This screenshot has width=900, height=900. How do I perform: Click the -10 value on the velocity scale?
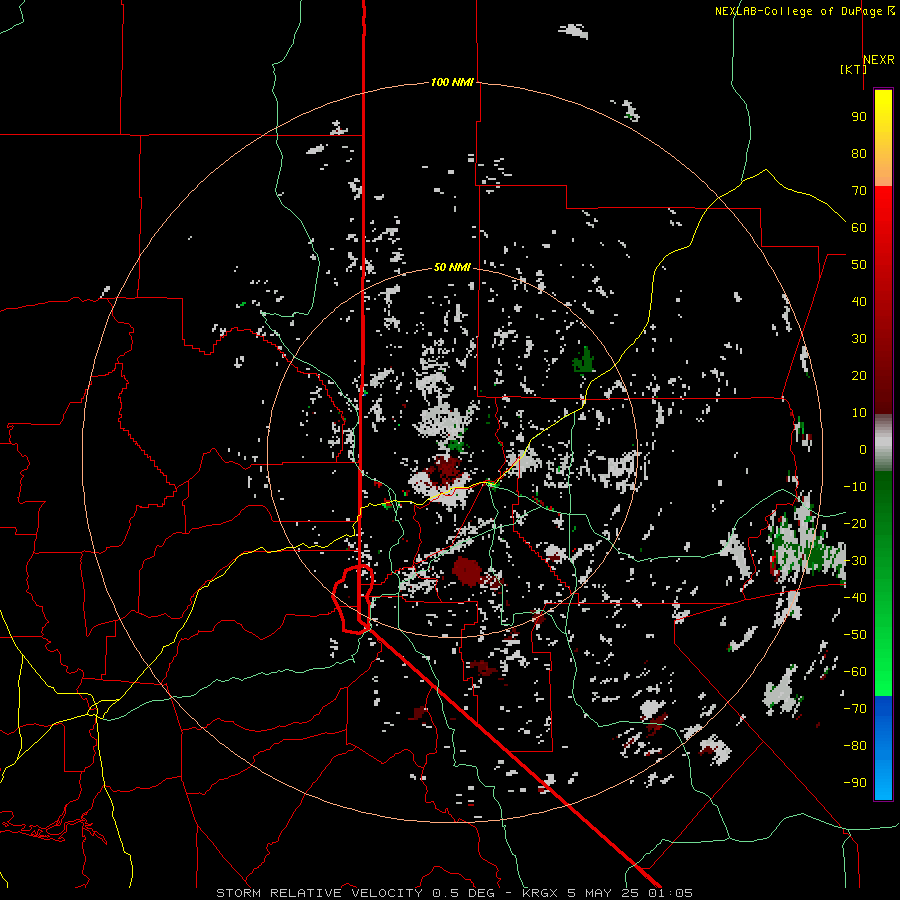855,487
